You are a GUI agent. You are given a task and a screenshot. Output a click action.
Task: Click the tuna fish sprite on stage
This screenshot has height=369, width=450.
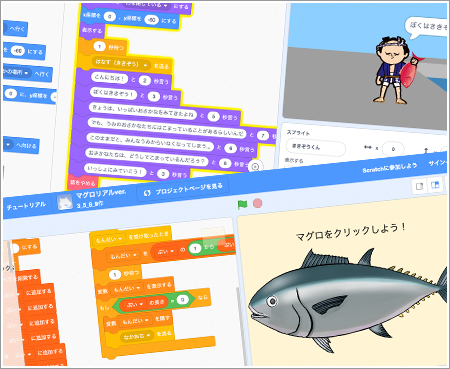348,299
